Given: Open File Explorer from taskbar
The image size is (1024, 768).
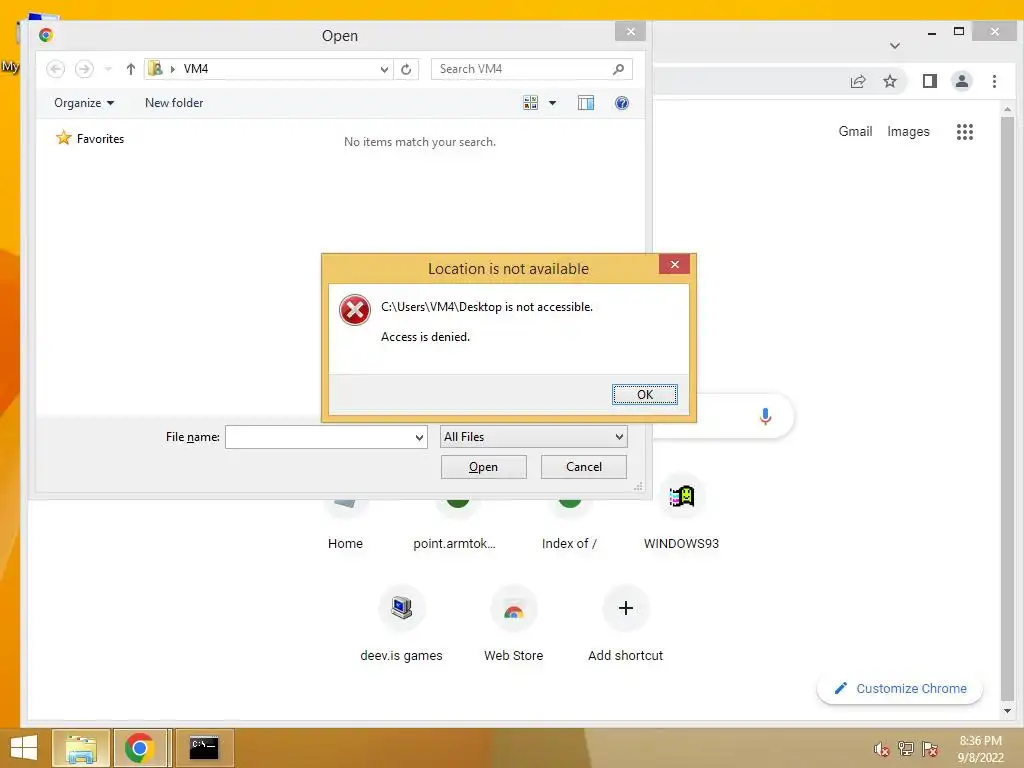Looking at the screenshot, I should [80, 748].
